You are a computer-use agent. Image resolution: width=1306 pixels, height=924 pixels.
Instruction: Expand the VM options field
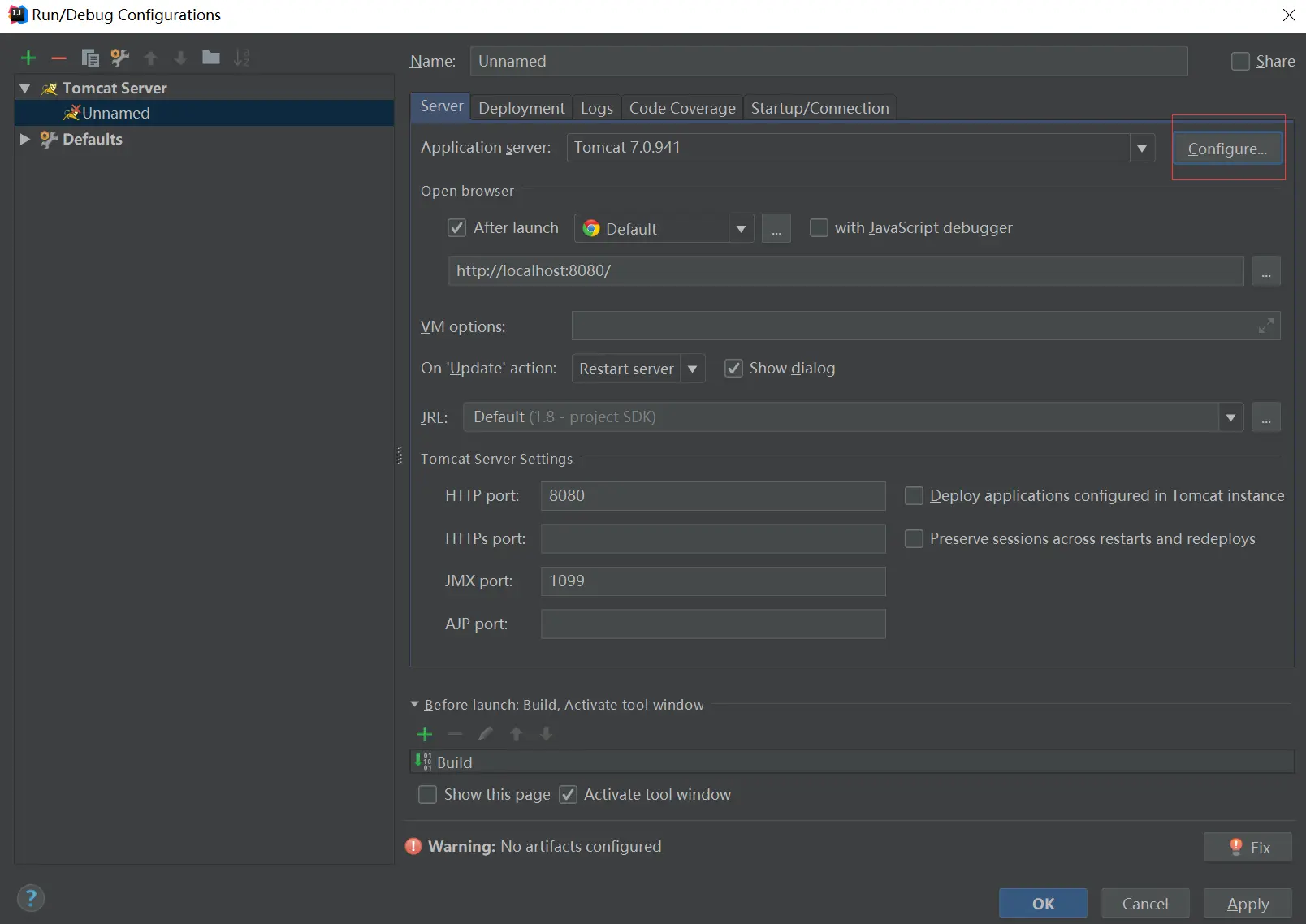pos(1265,326)
